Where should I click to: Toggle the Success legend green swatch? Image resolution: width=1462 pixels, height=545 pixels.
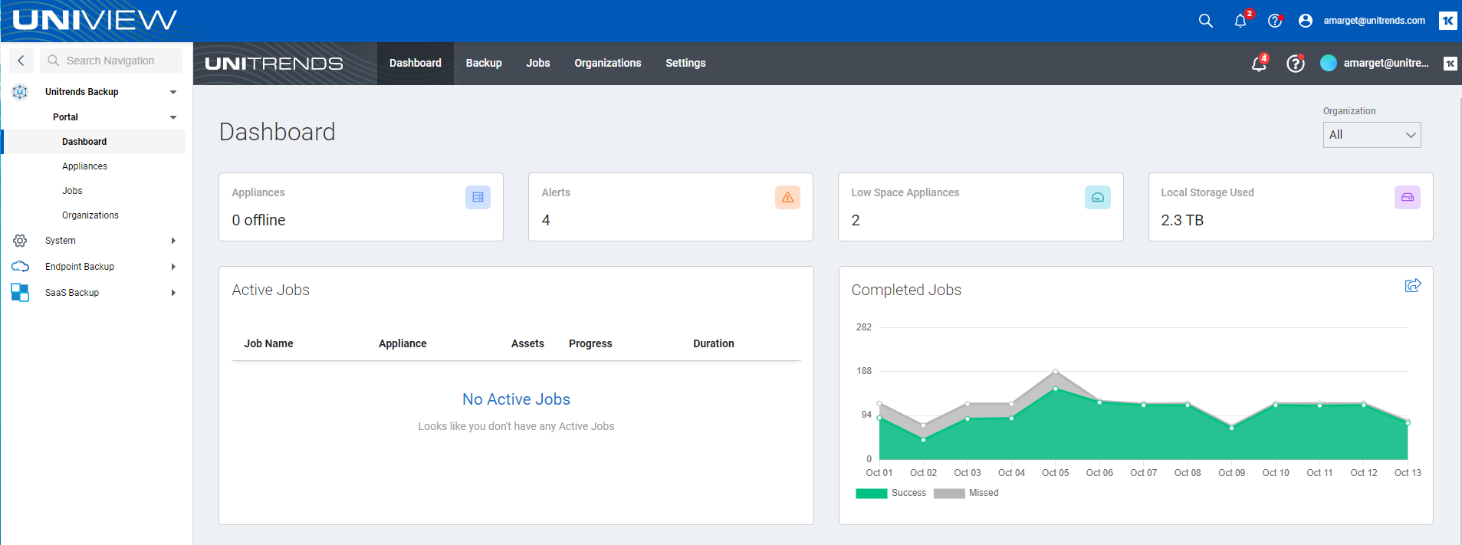[871, 493]
